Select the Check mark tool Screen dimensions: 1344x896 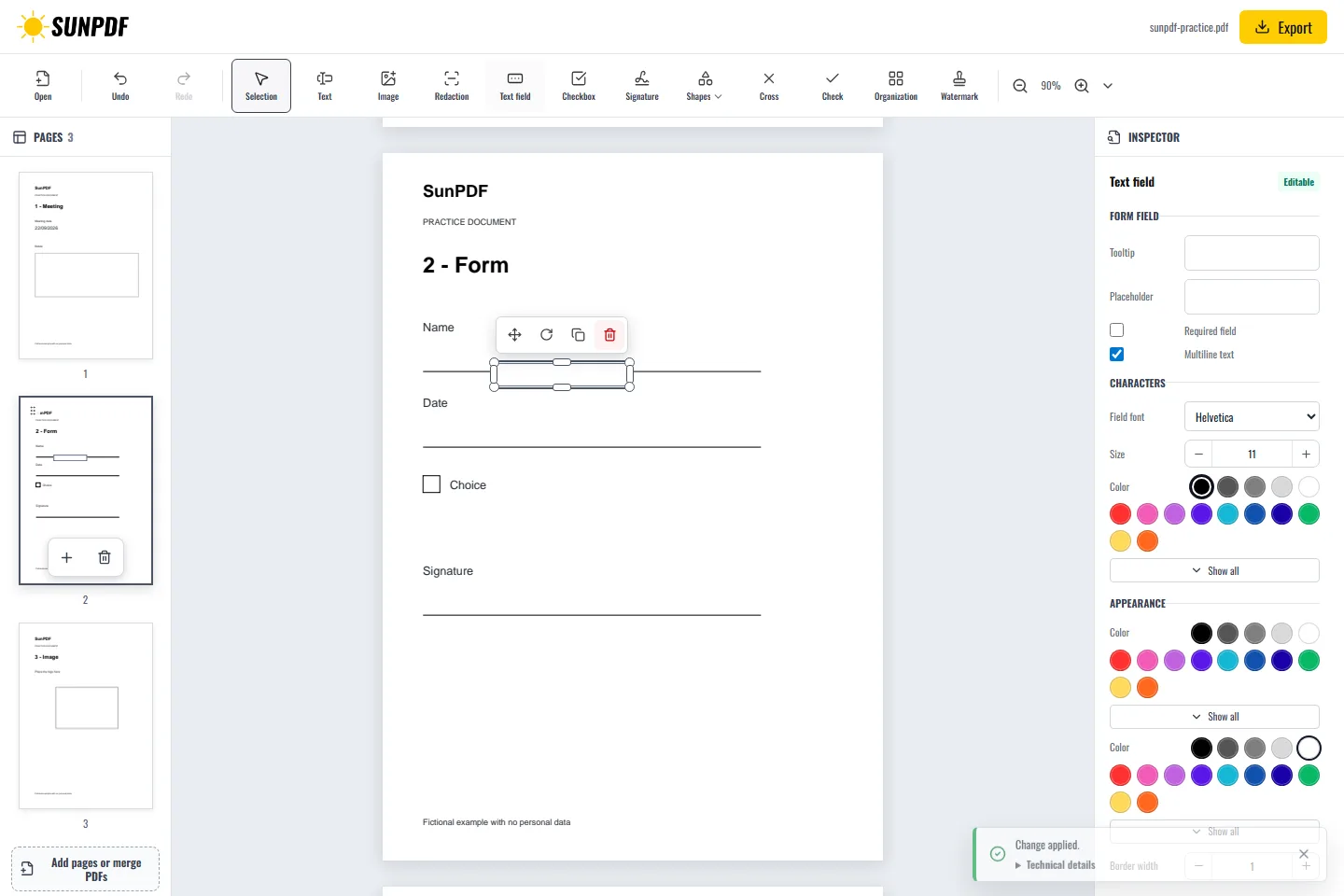click(833, 86)
